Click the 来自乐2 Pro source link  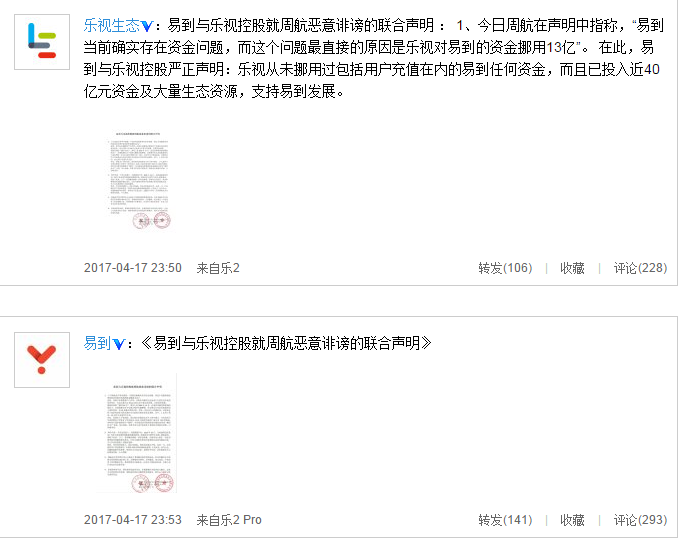pos(229,520)
